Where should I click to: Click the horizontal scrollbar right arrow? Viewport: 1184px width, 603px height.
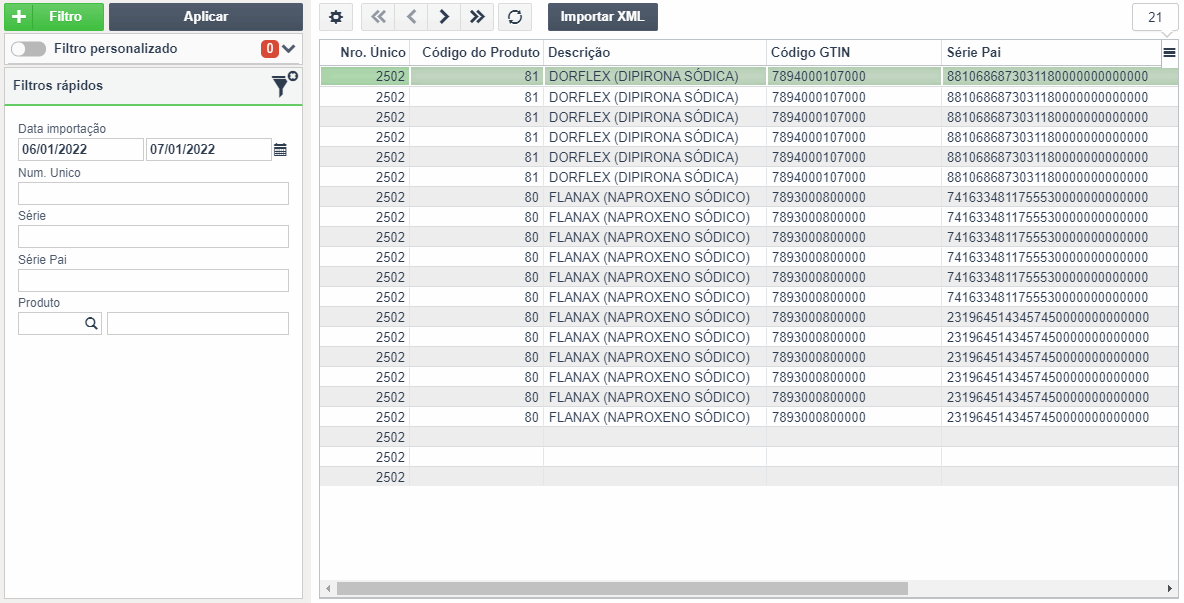point(1170,588)
